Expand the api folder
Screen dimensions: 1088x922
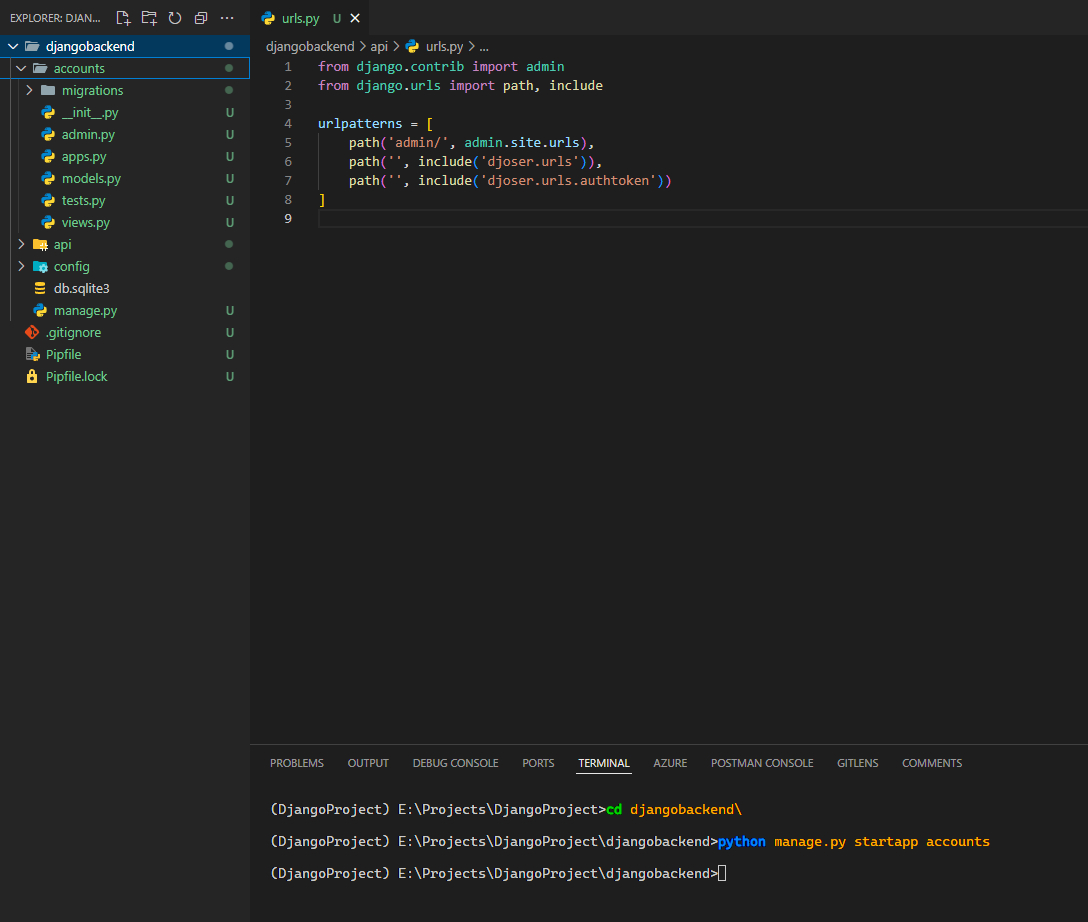62,244
